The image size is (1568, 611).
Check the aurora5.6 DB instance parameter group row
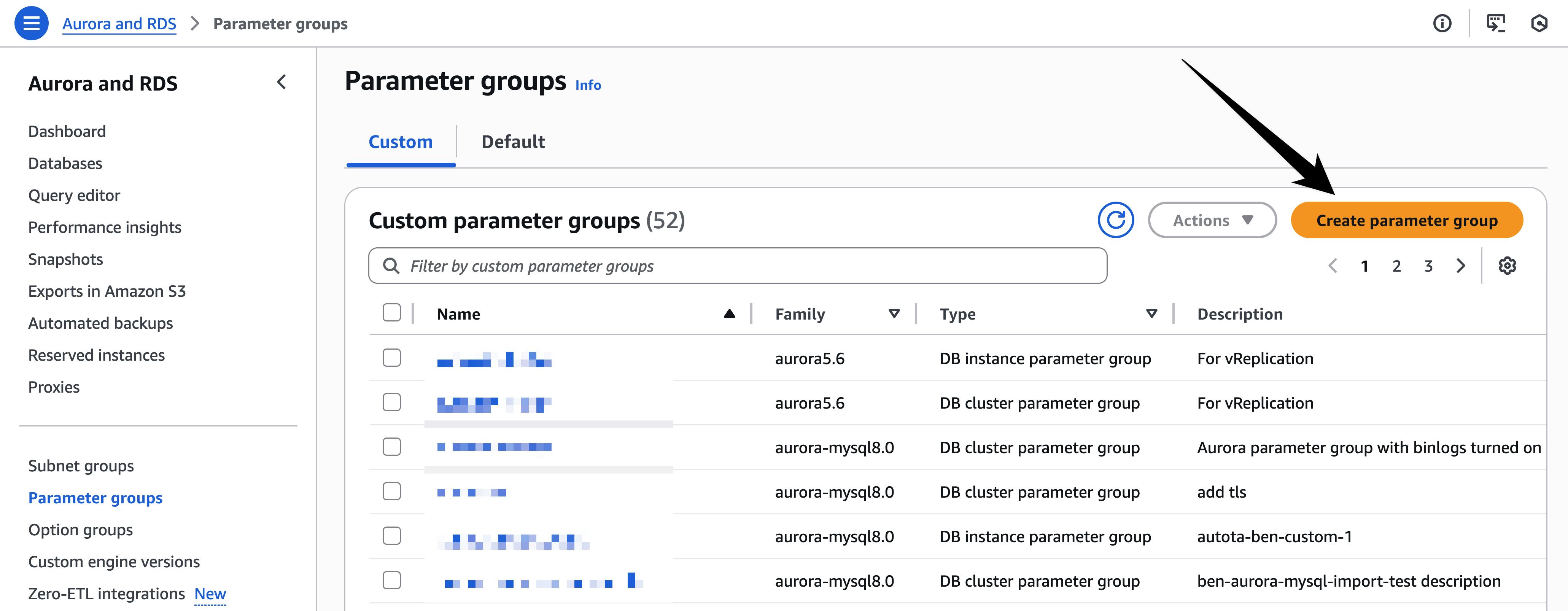[391, 358]
